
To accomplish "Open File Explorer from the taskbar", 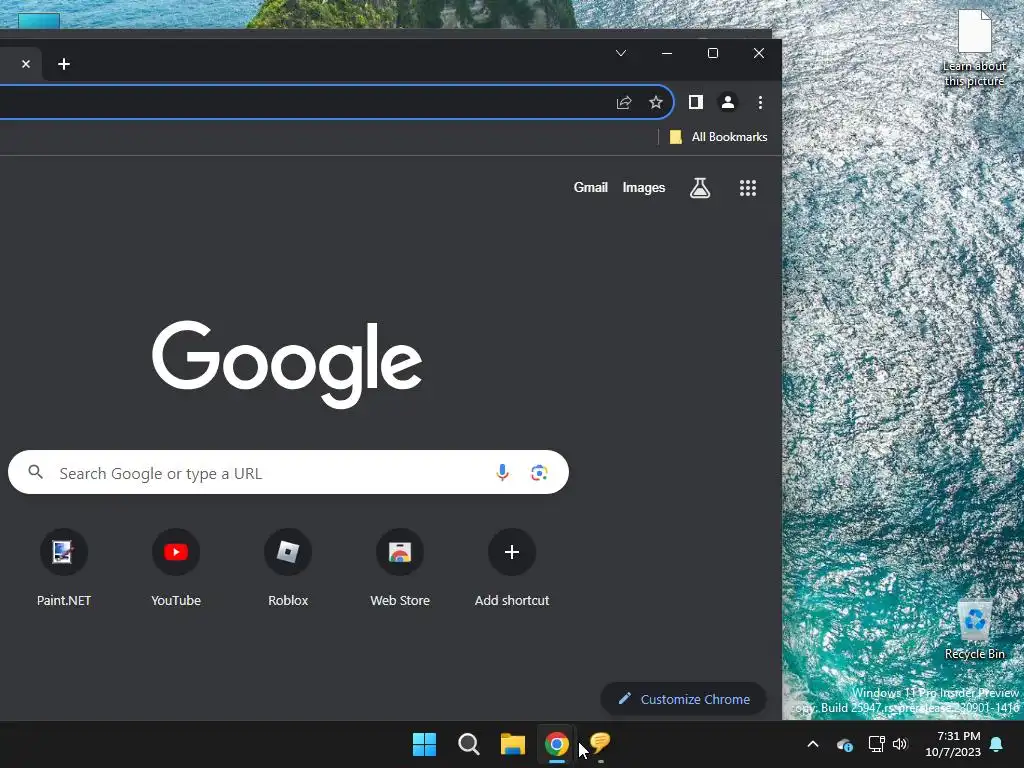I will coord(513,744).
